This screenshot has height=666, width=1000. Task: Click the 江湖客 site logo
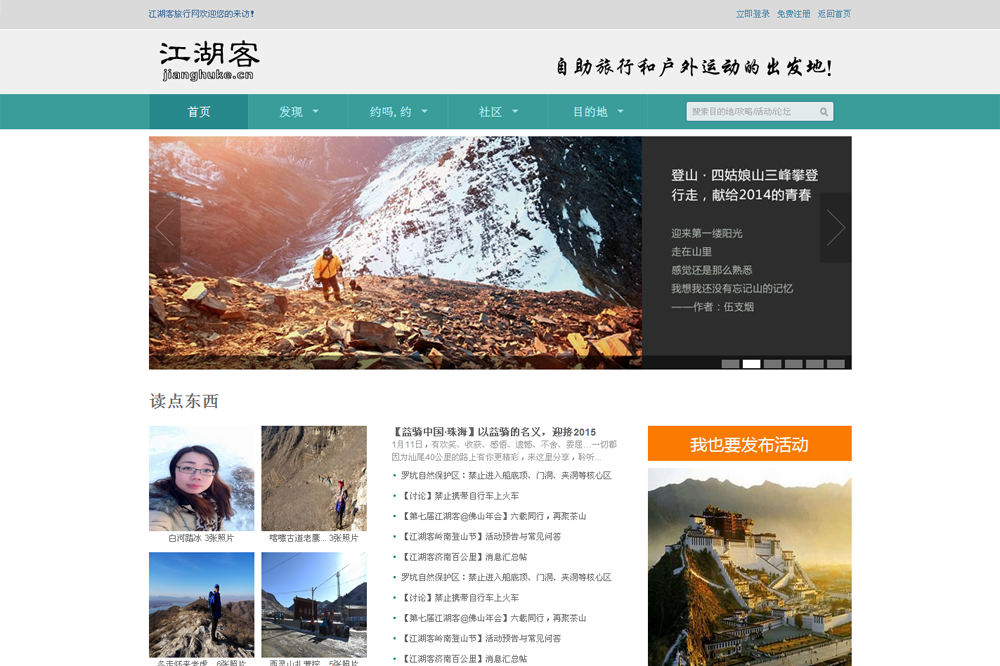(x=209, y=61)
